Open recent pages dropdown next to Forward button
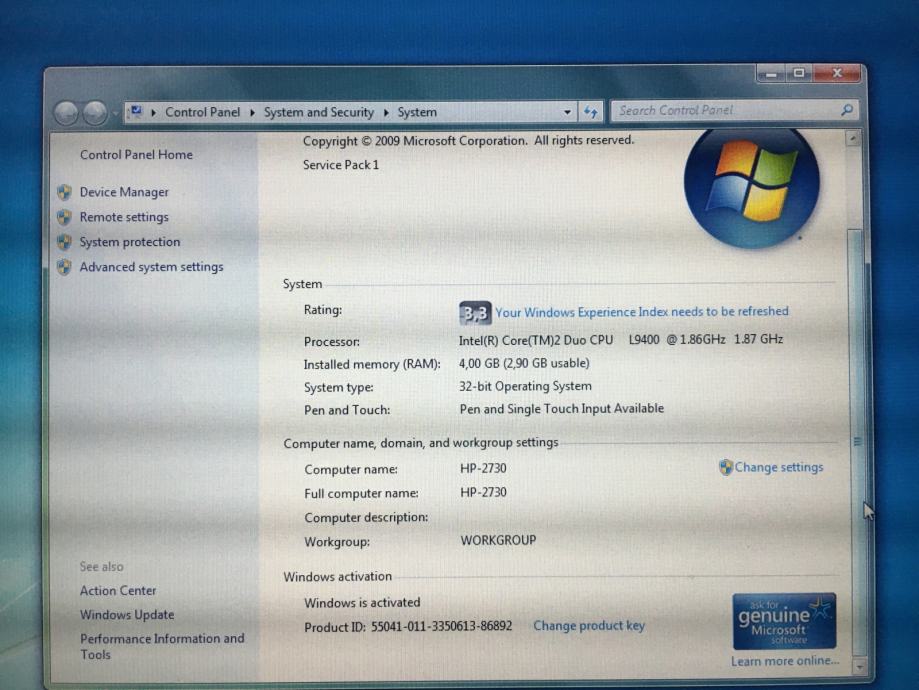The width and height of the screenshot is (919, 690). (x=115, y=113)
